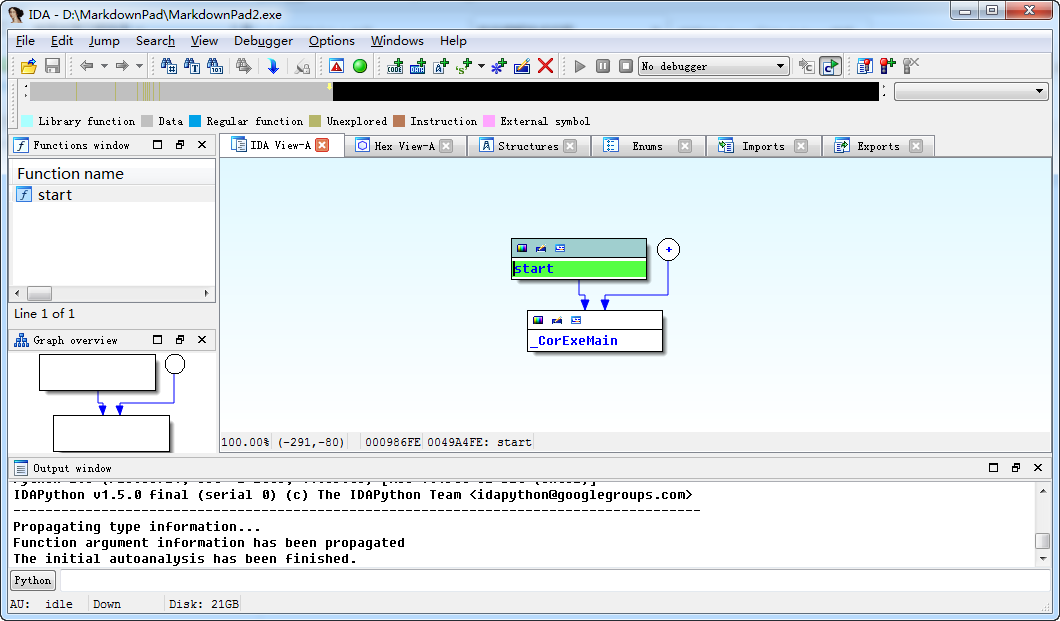This screenshot has width=1060, height=621.
Task: Float the Functions window panel
Action: tap(180, 145)
